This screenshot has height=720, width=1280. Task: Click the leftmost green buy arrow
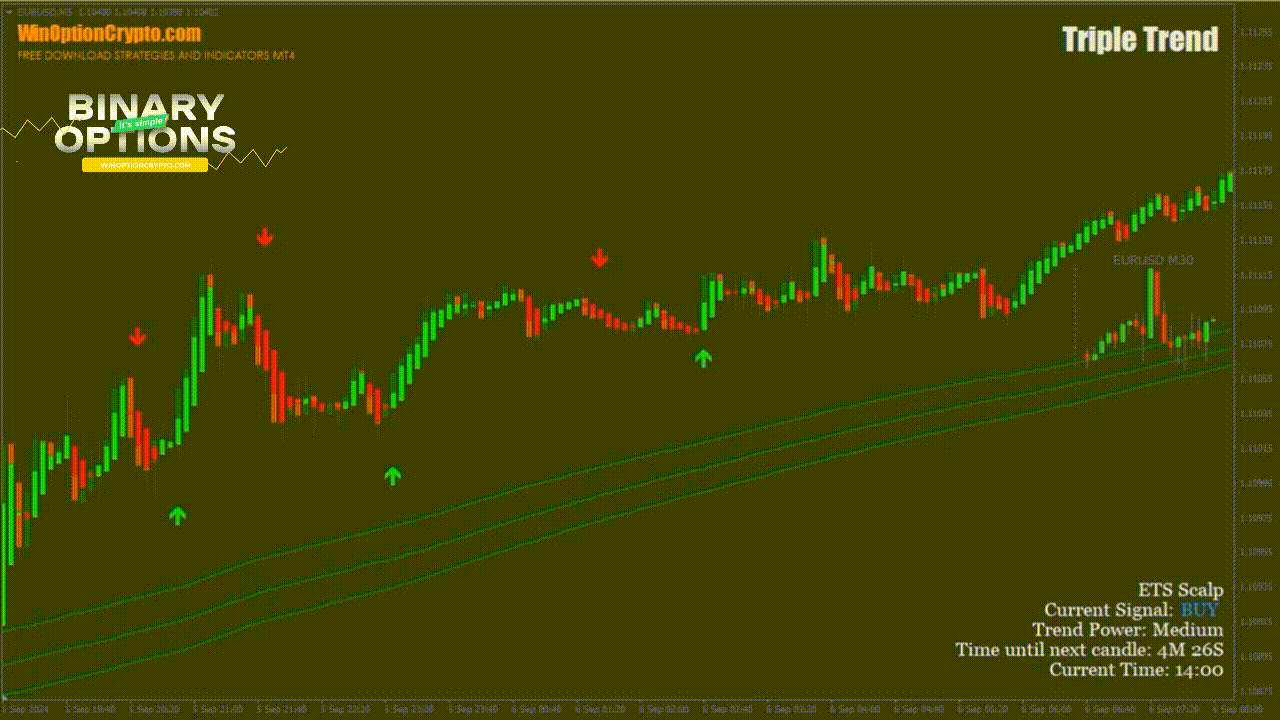pos(177,516)
